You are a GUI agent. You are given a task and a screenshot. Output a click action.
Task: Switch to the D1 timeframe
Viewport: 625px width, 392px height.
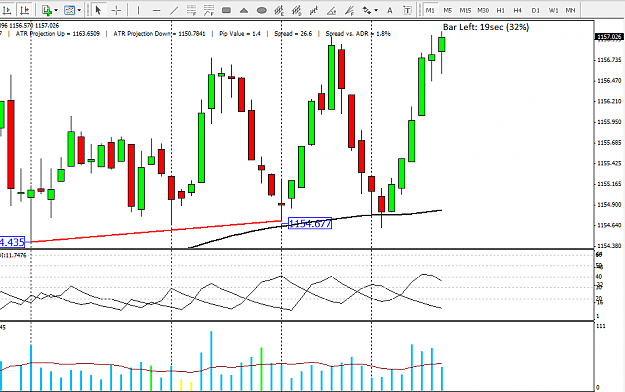click(535, 10)
